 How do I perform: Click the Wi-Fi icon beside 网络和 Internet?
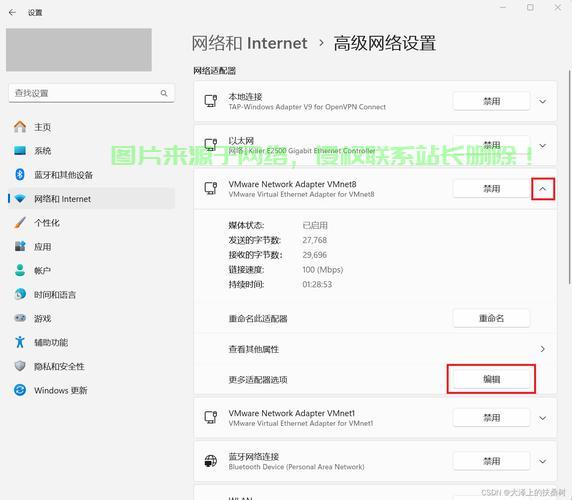pos(20,199)
